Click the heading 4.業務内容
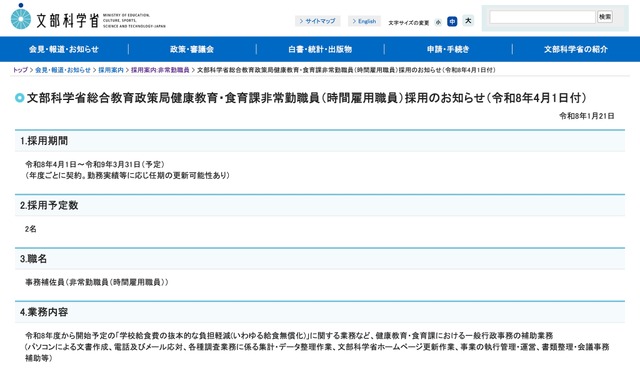 (x=44, y=312)
